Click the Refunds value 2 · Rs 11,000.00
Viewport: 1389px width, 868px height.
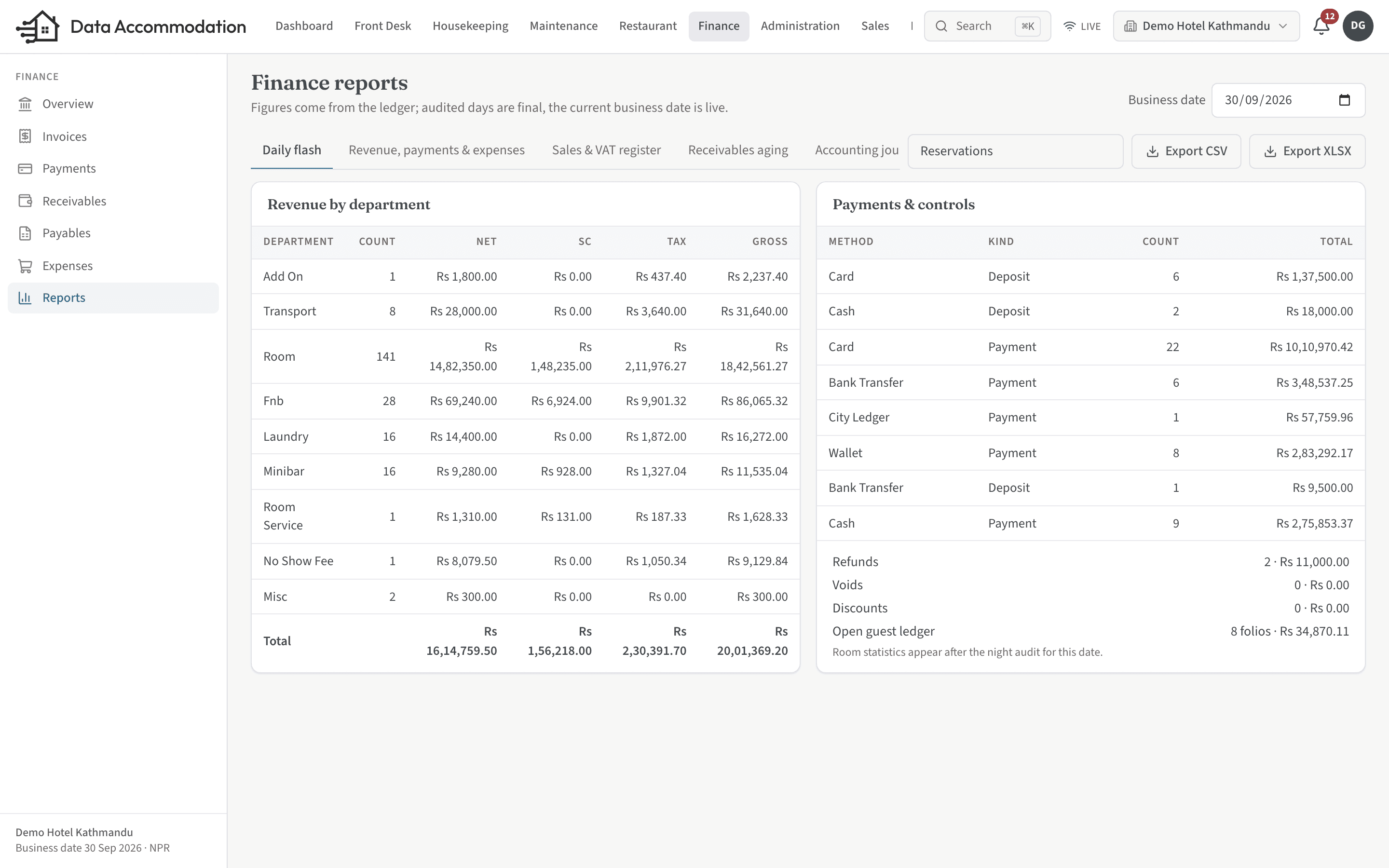[x=1306, y=562]
